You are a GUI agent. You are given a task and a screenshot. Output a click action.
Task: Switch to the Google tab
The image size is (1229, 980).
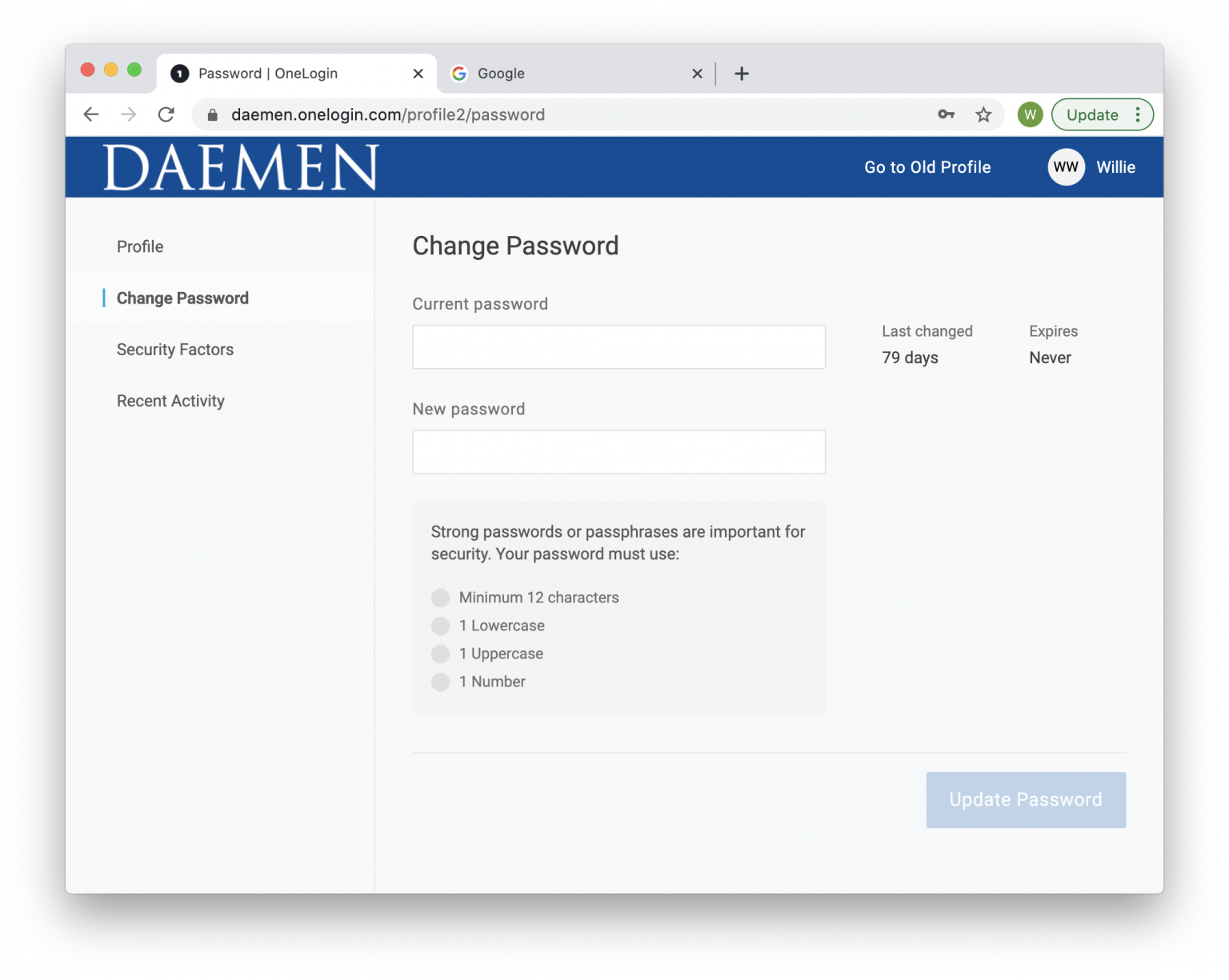point(576,74)
